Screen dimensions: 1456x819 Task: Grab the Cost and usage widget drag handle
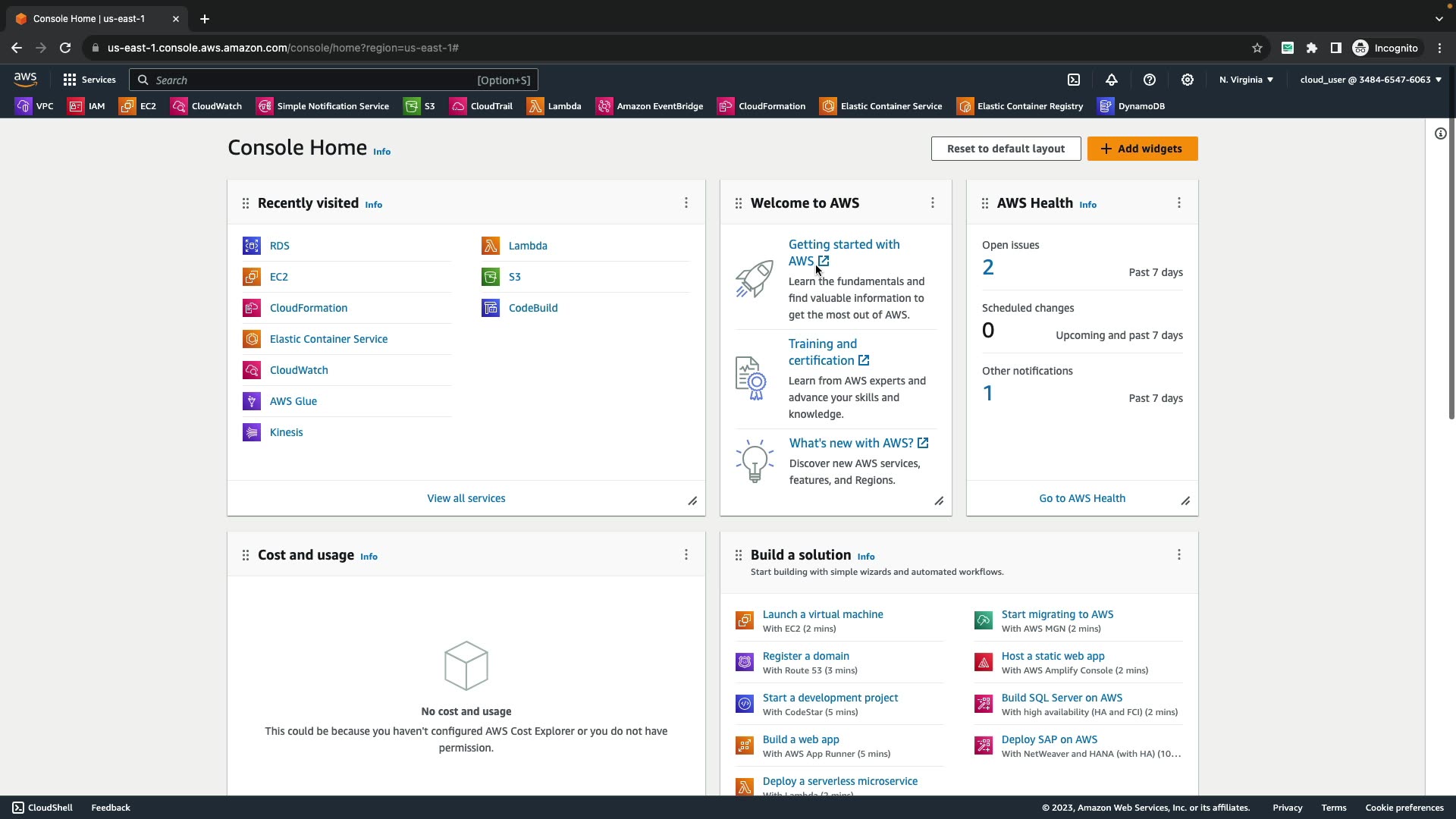pos(246,555)
